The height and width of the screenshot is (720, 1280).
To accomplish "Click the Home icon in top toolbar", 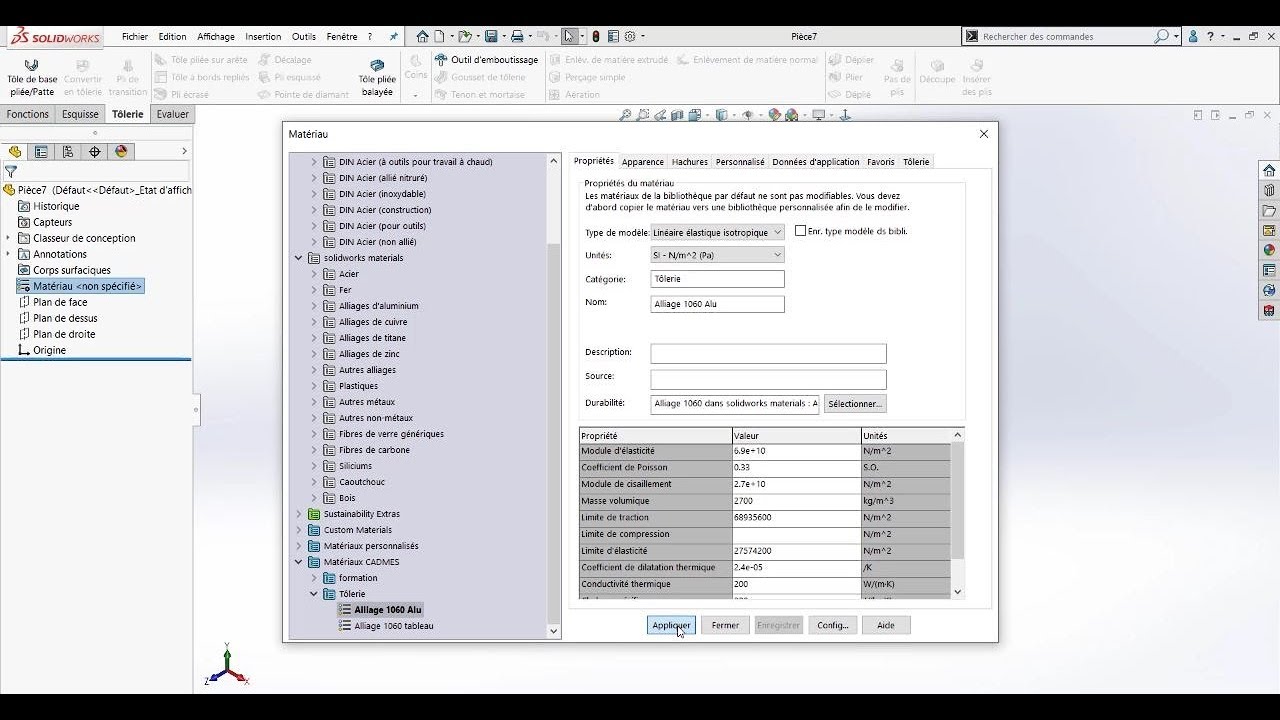I will tap(422, 36).
